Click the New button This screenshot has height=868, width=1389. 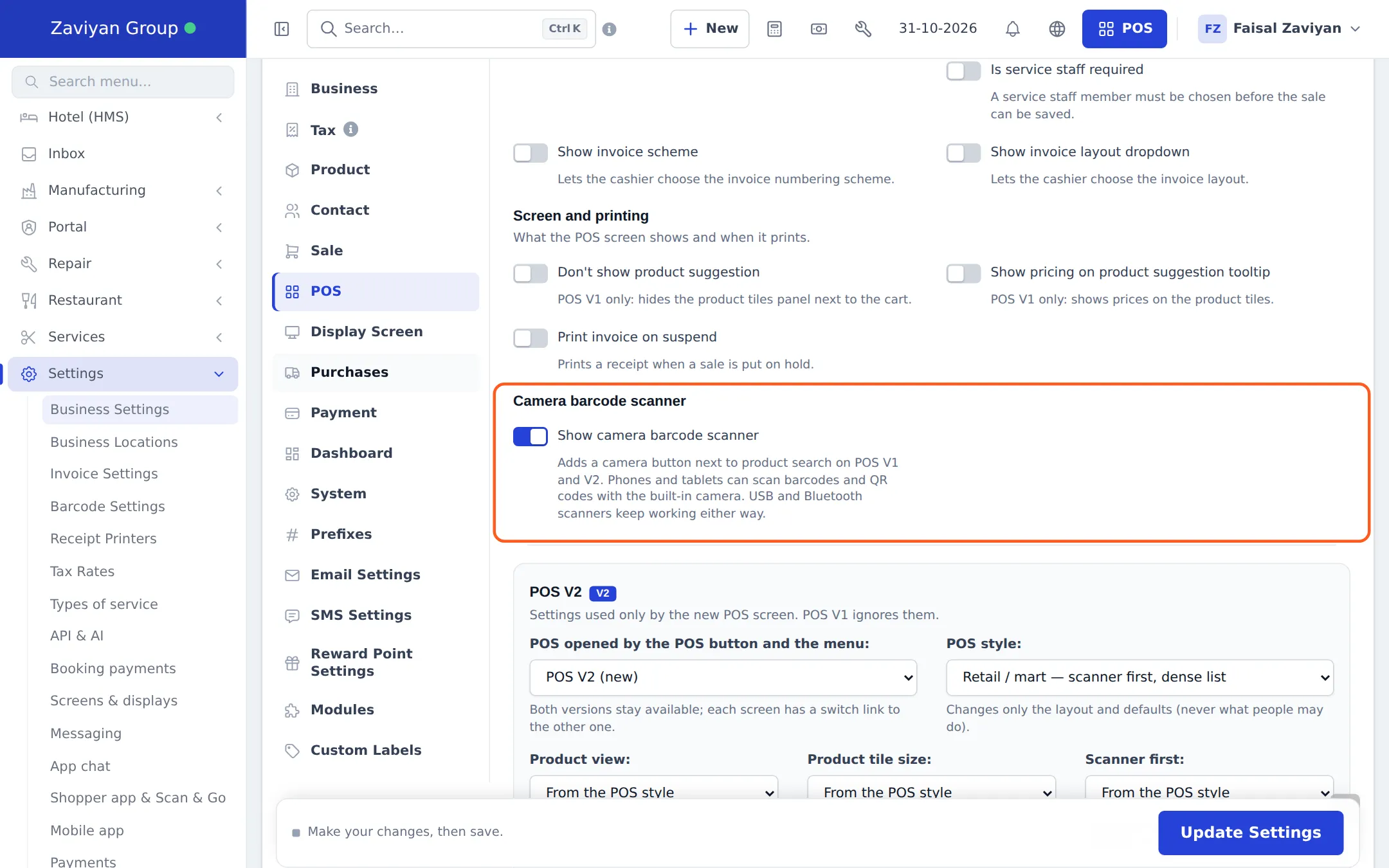point(710,29)
